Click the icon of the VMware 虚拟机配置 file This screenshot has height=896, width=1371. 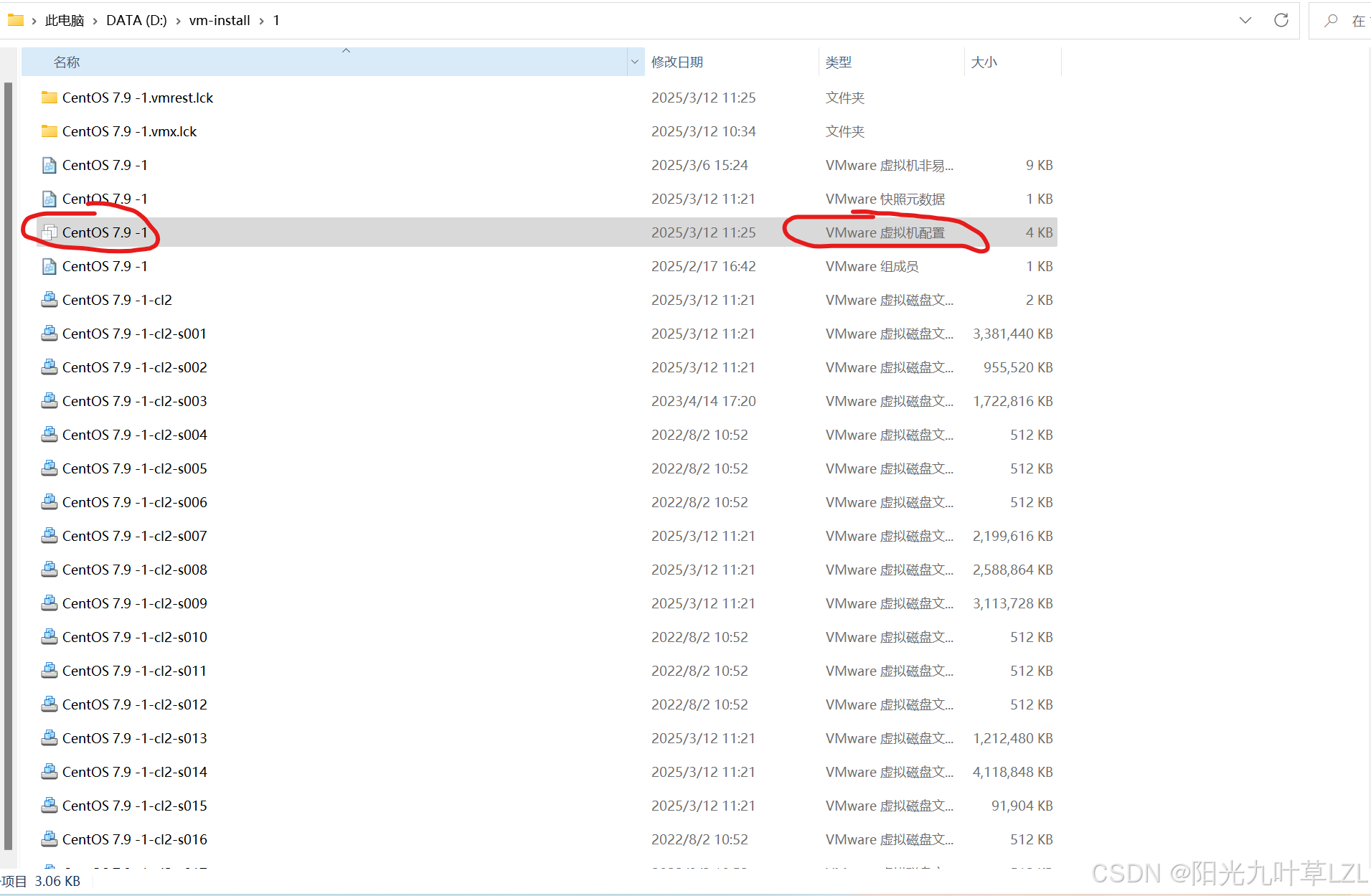(x=49, y=232)
